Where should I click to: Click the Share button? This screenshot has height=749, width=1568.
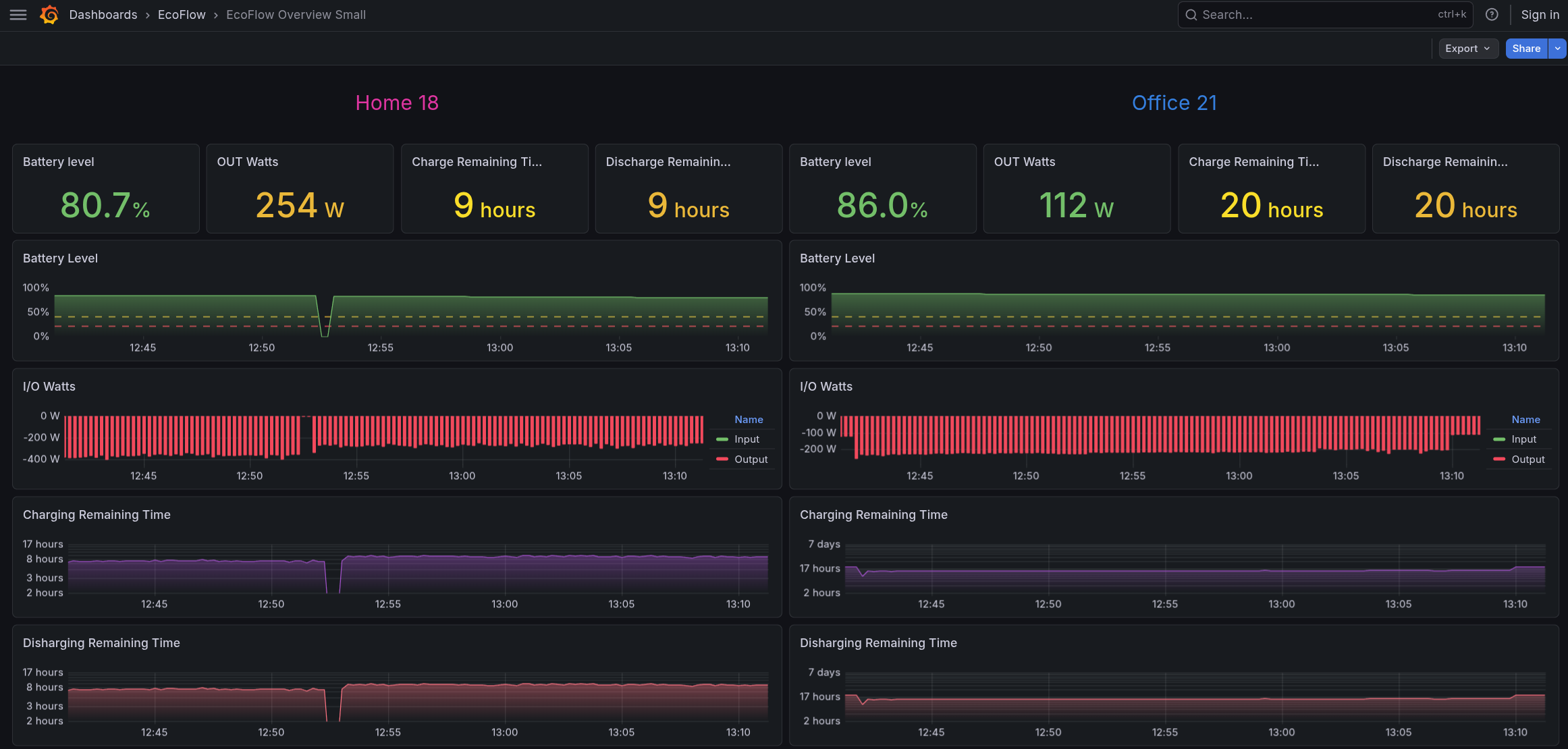point(1526,49)
